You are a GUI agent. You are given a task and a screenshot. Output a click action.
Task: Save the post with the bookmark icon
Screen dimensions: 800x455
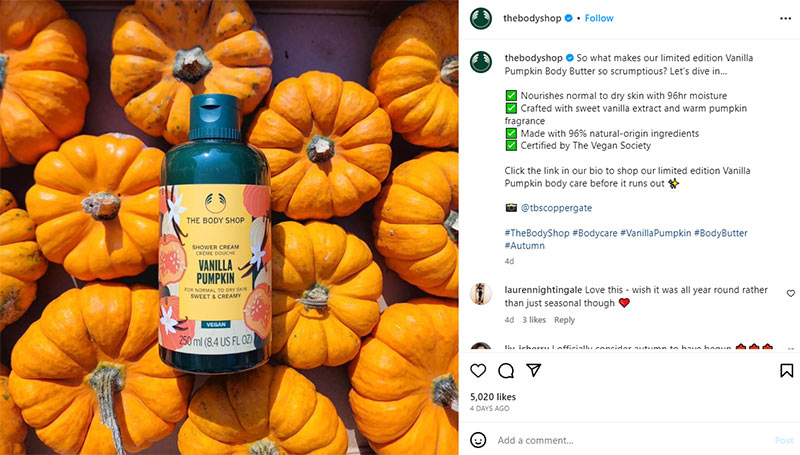click(786, 370)
